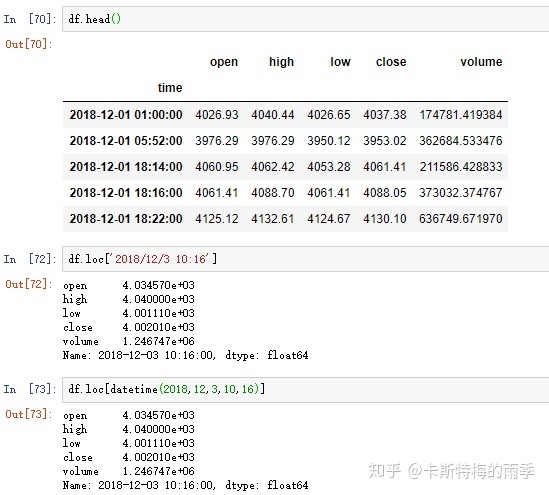Image resolution: width=549 pixels, height=495 pixels.
Task: Select row index 2018-12-01 18:14:00
Action: point(126,167)
